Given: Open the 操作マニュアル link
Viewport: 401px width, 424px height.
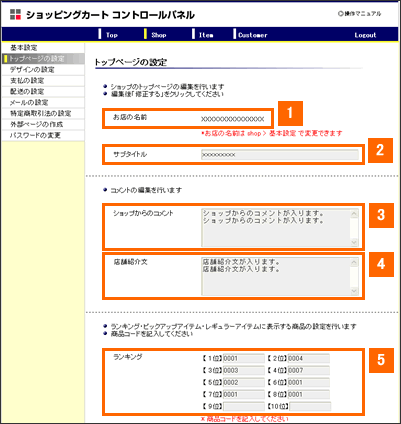Looking at the screenshot, I should point(359,14).
